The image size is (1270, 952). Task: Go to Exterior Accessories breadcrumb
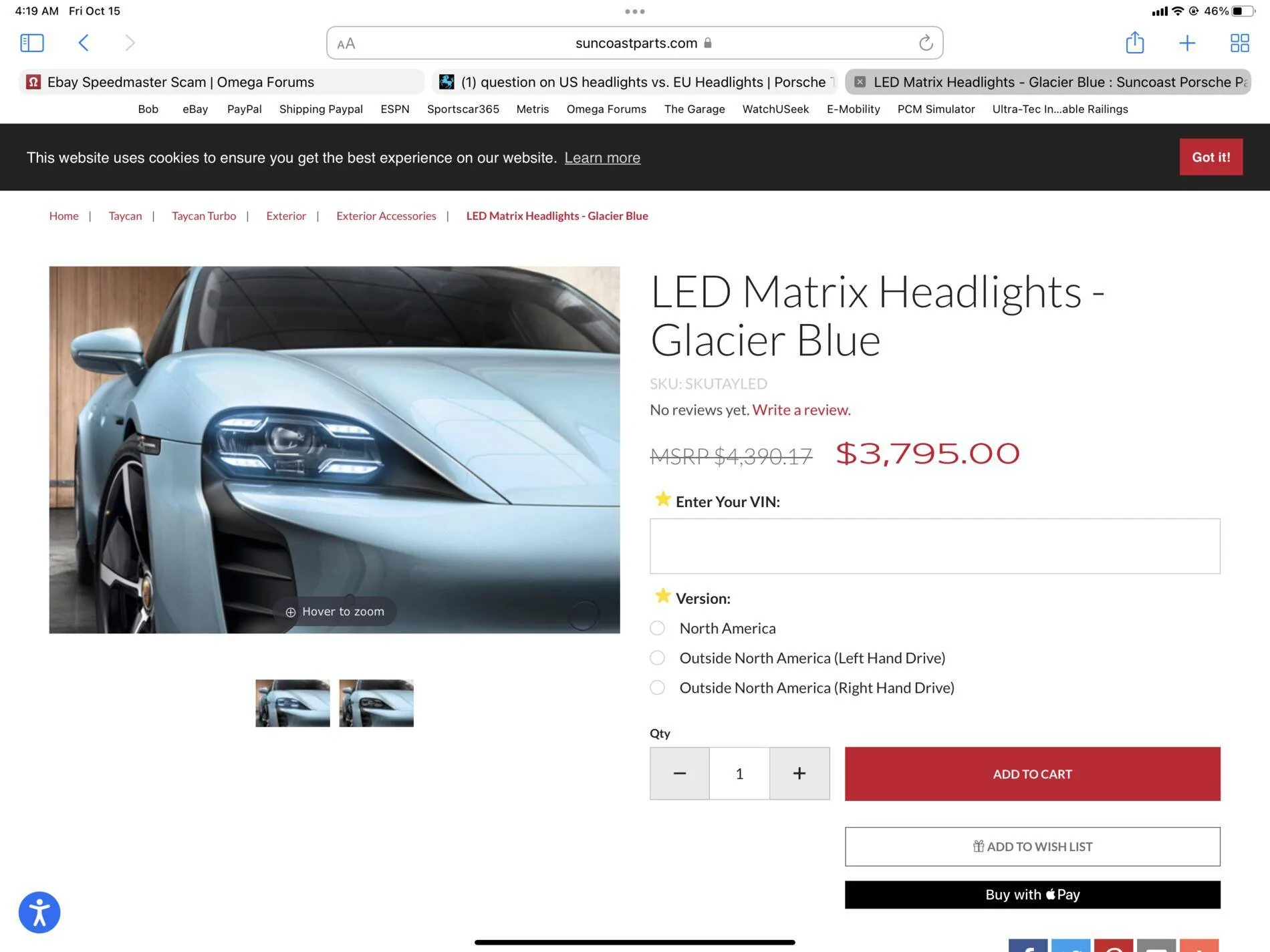(x=386, y=216)
